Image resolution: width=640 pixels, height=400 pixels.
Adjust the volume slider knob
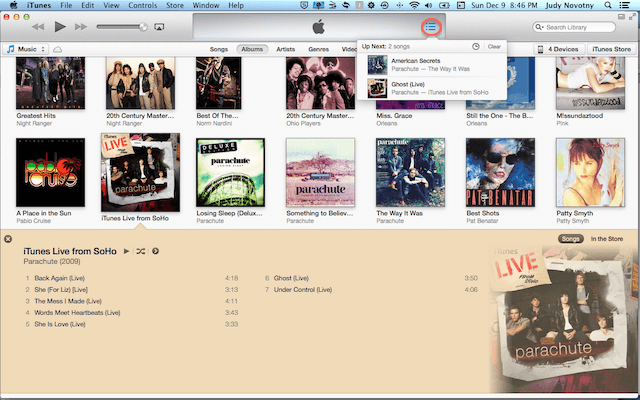tap(143, 27)
